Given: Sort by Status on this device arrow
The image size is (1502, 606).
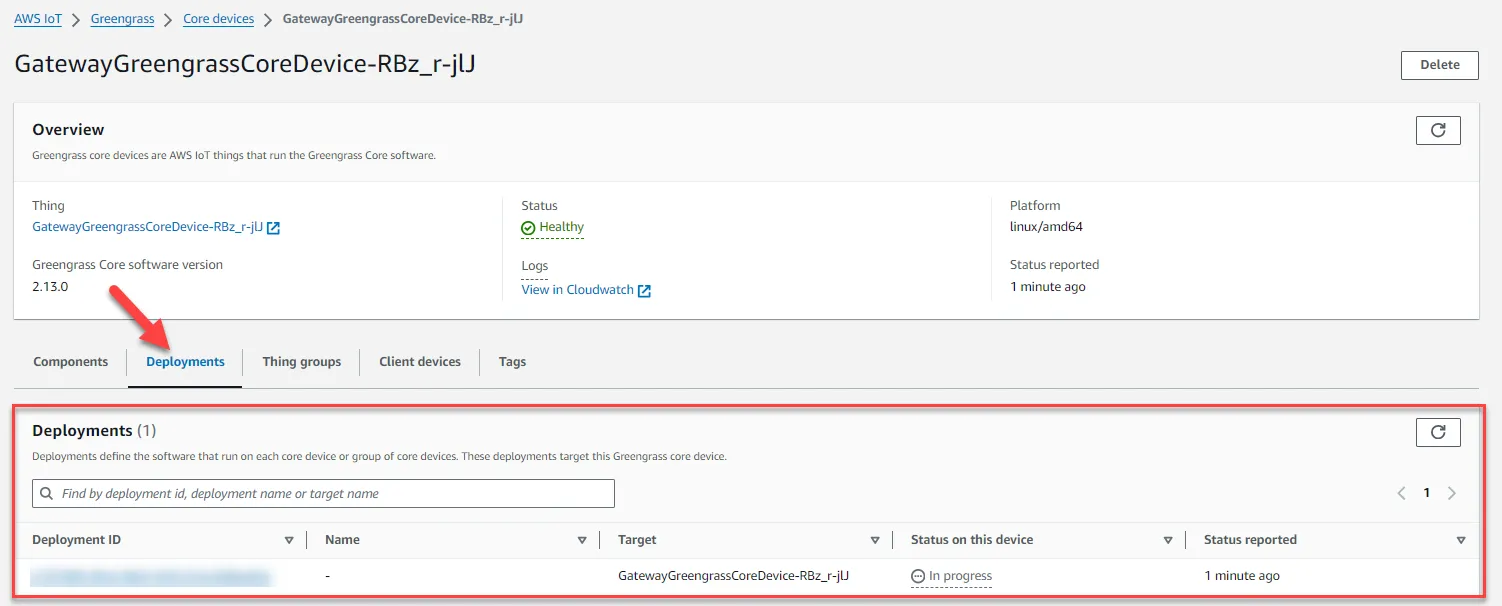Looking at the screenshot, I should coord(1168,540).
